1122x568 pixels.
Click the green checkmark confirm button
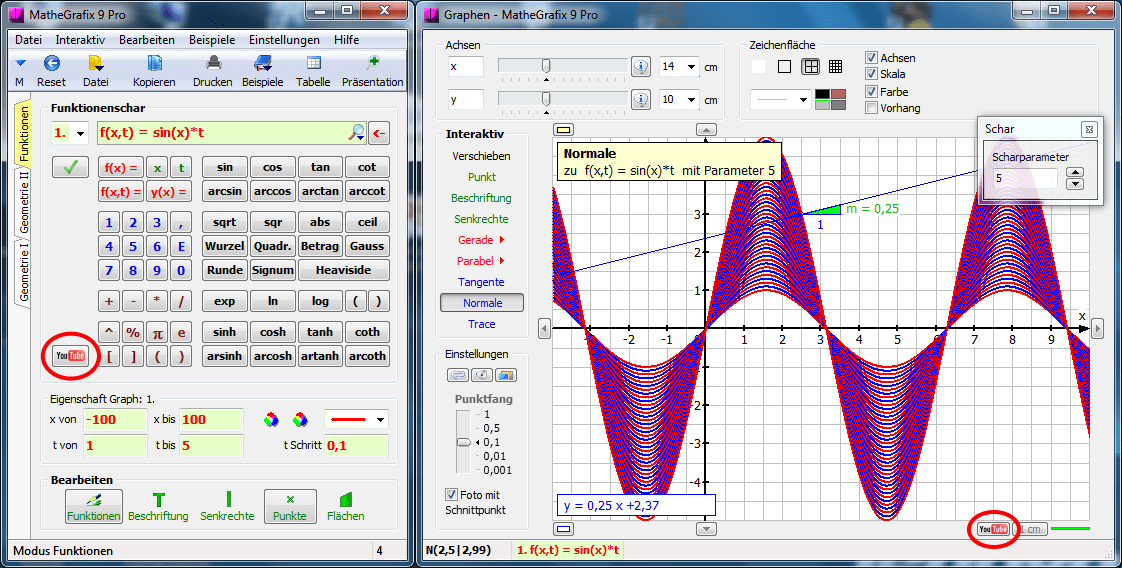(70, 168)
